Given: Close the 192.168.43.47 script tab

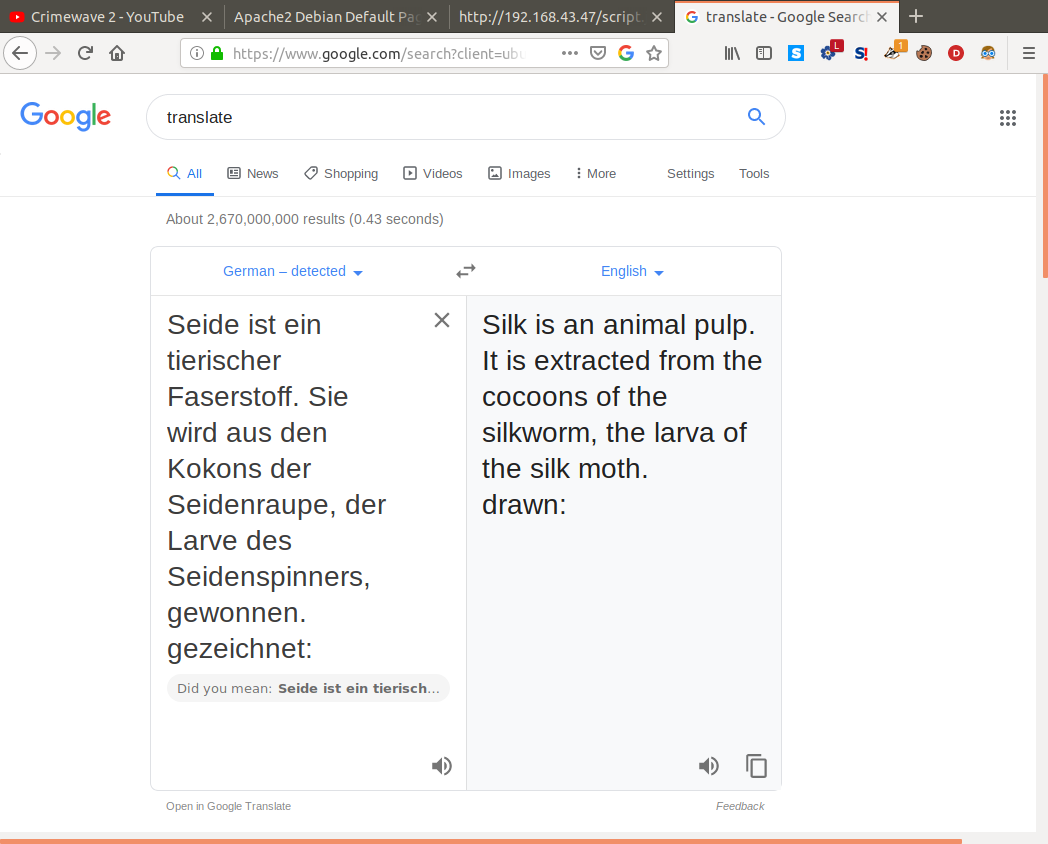Looking at the screenshot, I should (657, 17).
